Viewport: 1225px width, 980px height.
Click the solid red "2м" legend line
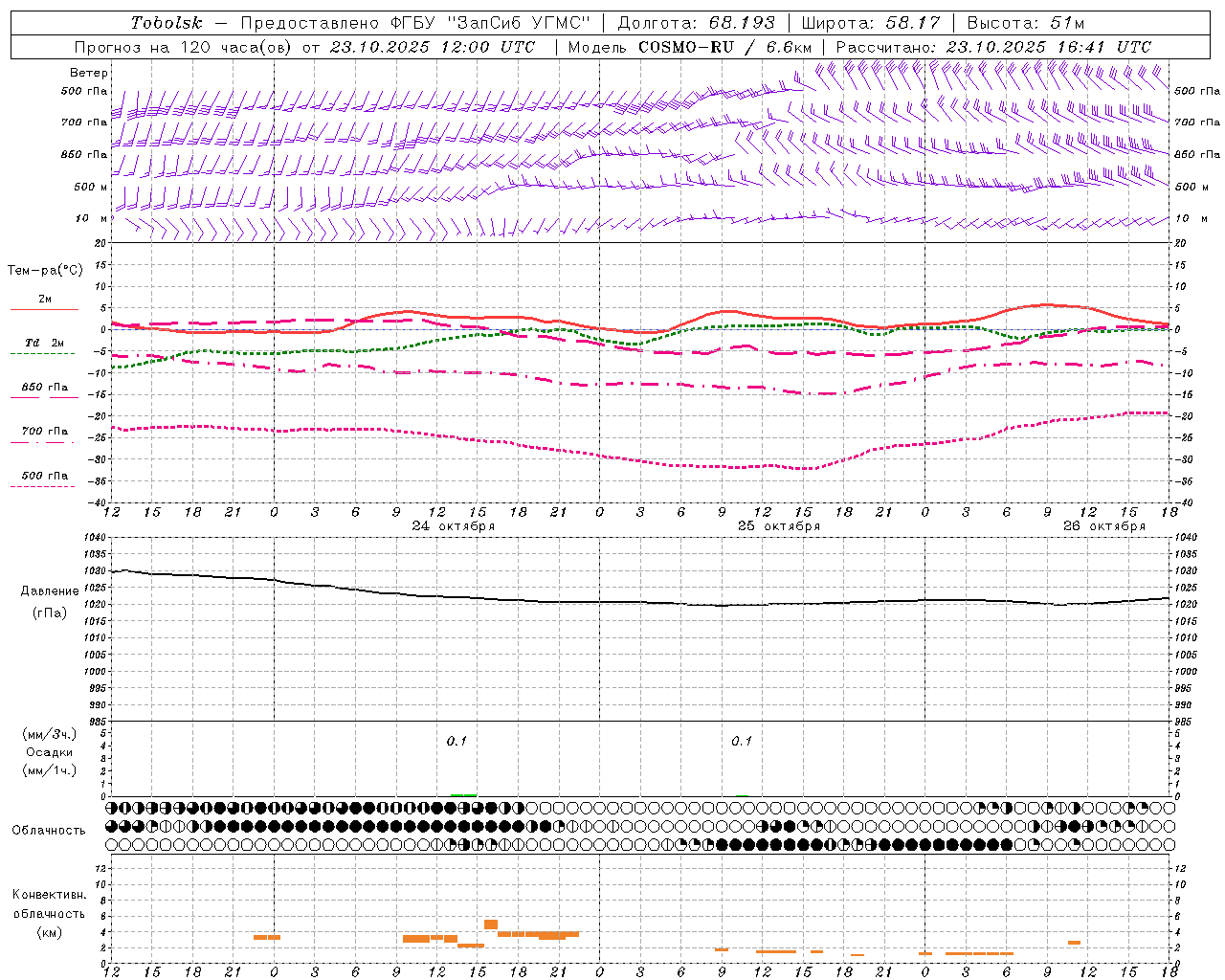(x=44, y=309)
